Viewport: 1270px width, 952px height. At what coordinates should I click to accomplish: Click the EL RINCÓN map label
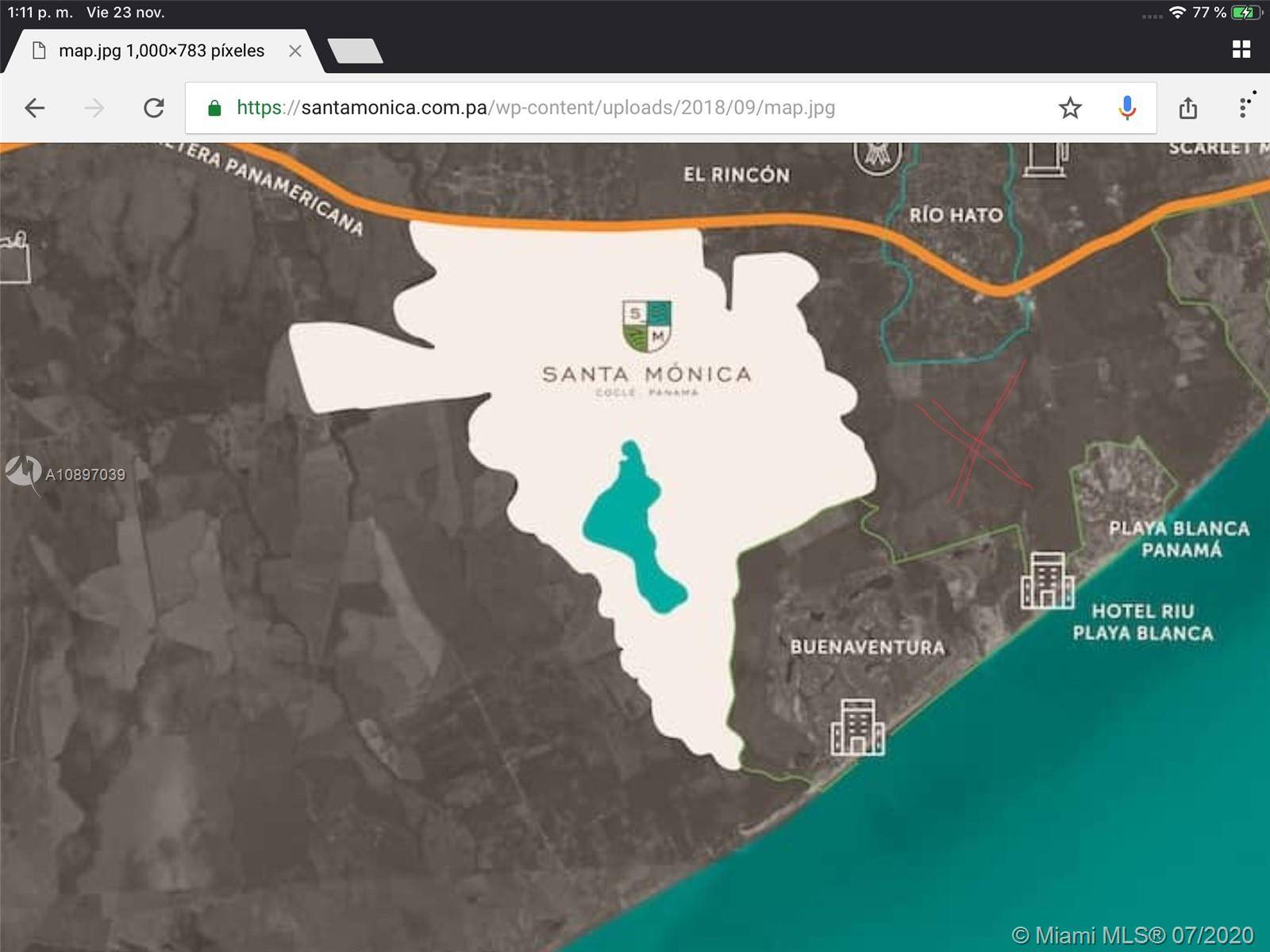point(737,175)
